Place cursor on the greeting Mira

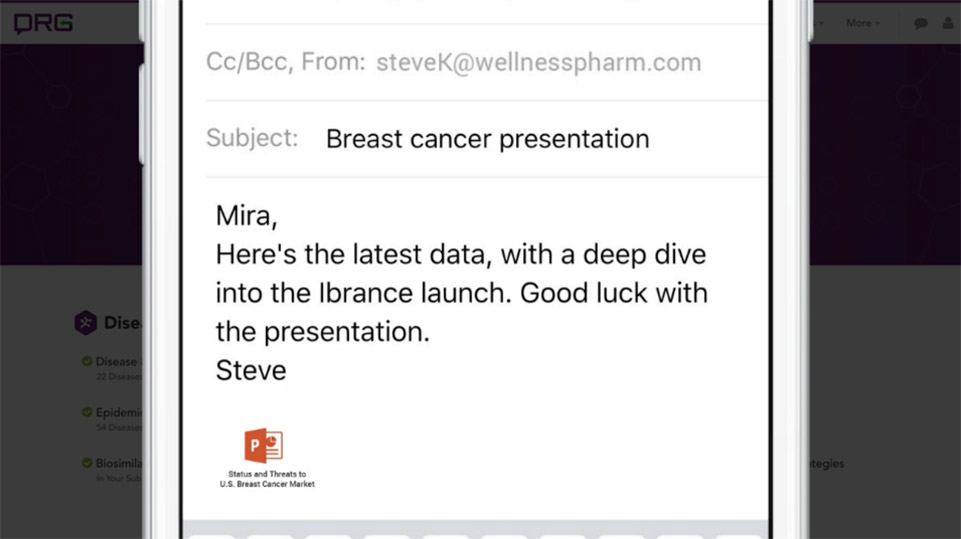coord(246,216)
